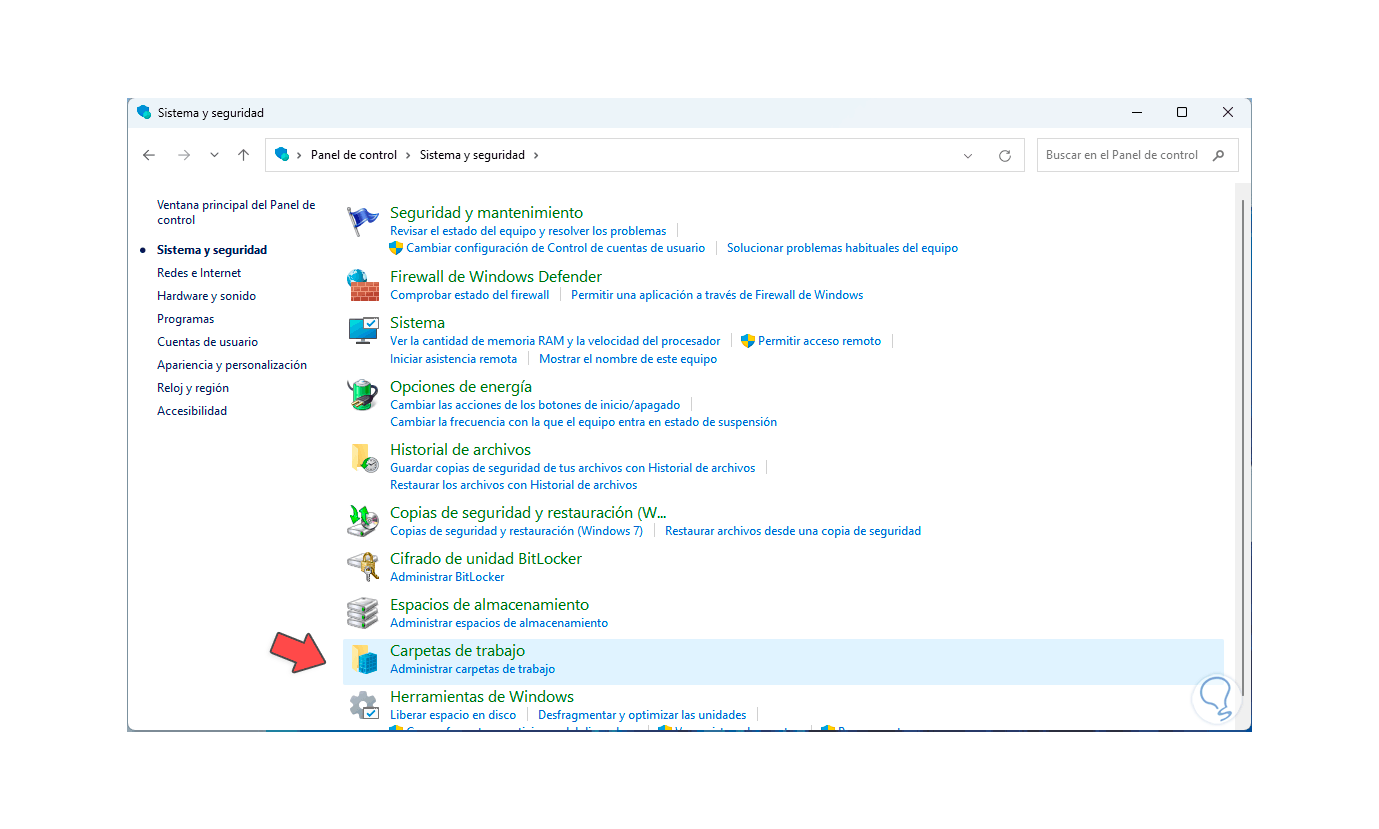Click Ver la cantidad de memoria RAM link
Viewport: 1379px width, 829px height.
[555, 341]
